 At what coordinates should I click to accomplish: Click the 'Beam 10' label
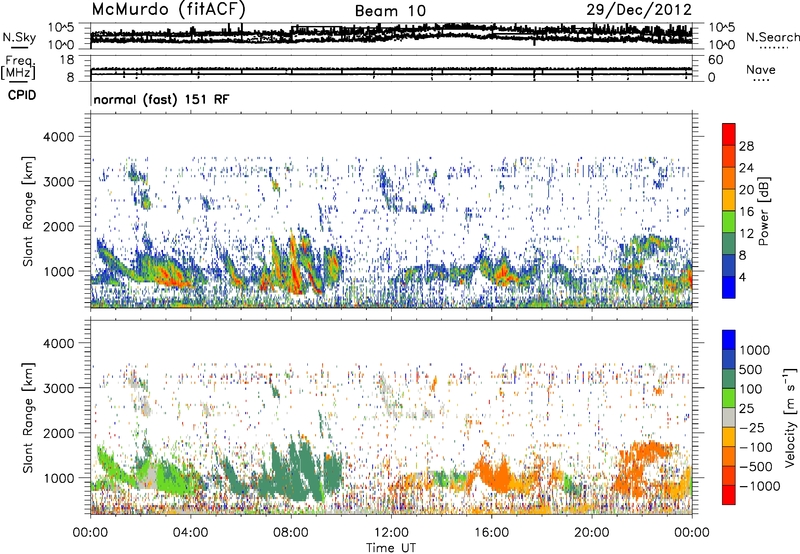point(390,11)
